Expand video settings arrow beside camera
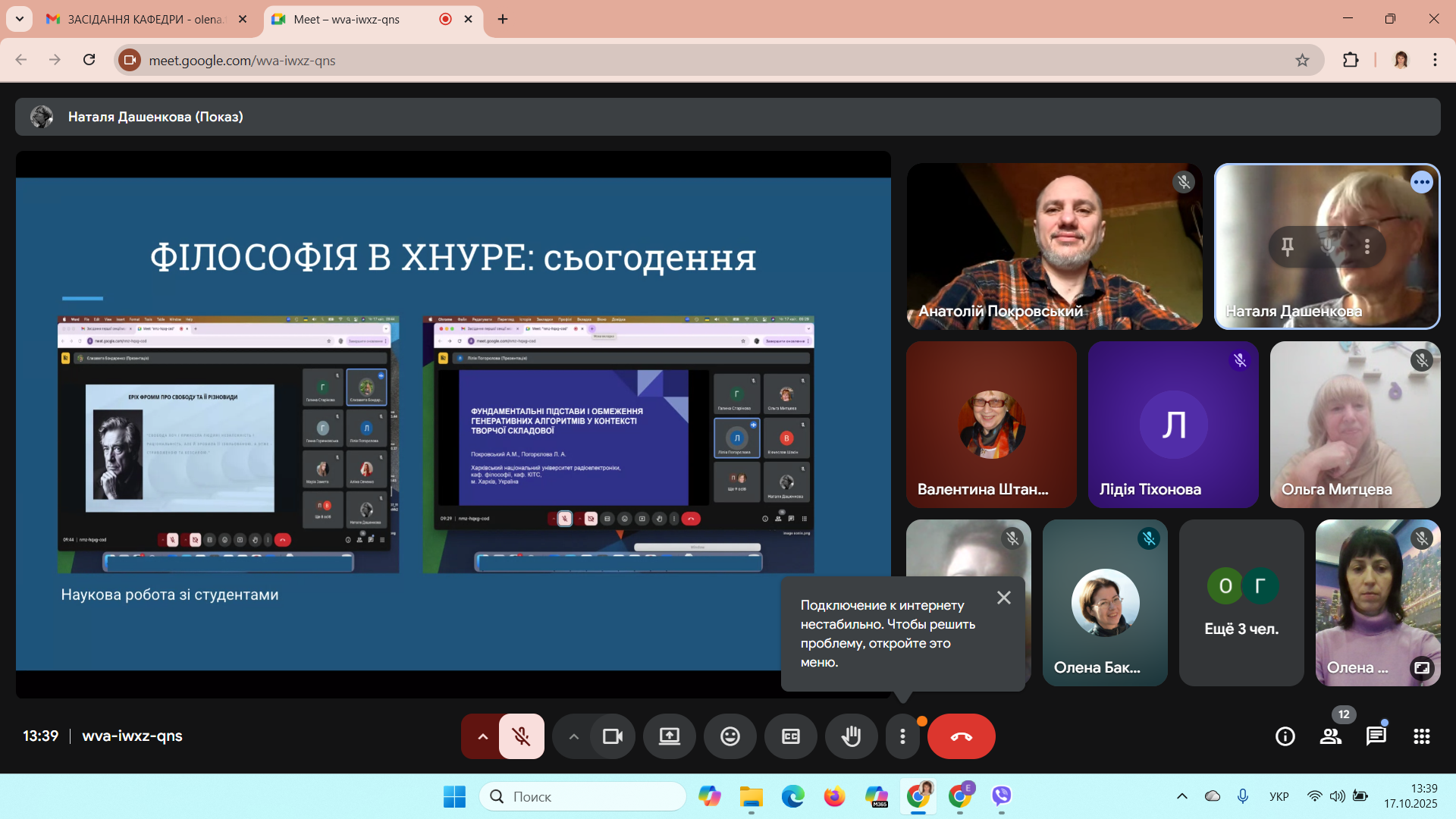The image size is (1456, 819). point(573,736)
